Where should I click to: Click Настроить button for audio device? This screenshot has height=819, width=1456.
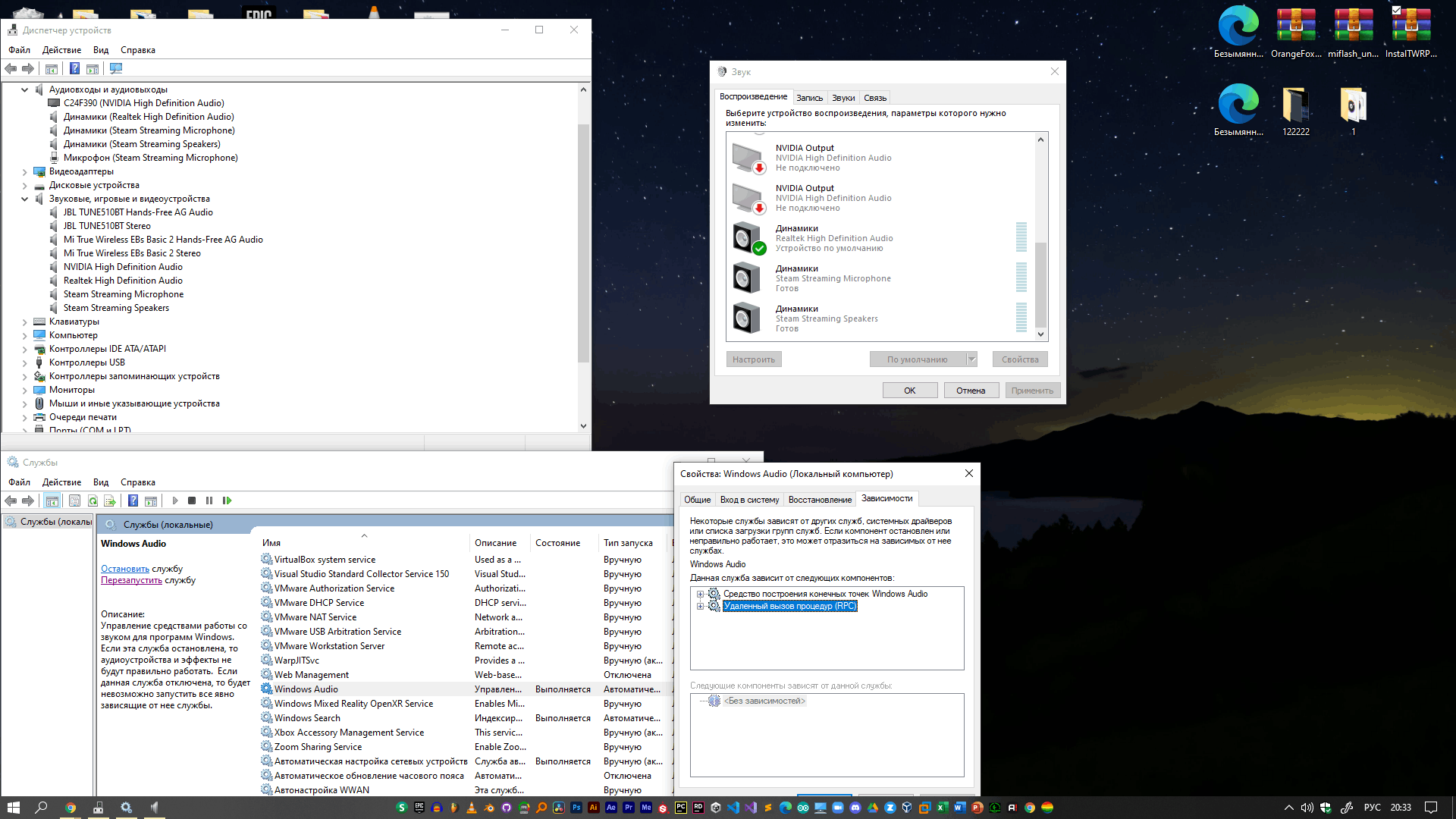click(753, 359)
